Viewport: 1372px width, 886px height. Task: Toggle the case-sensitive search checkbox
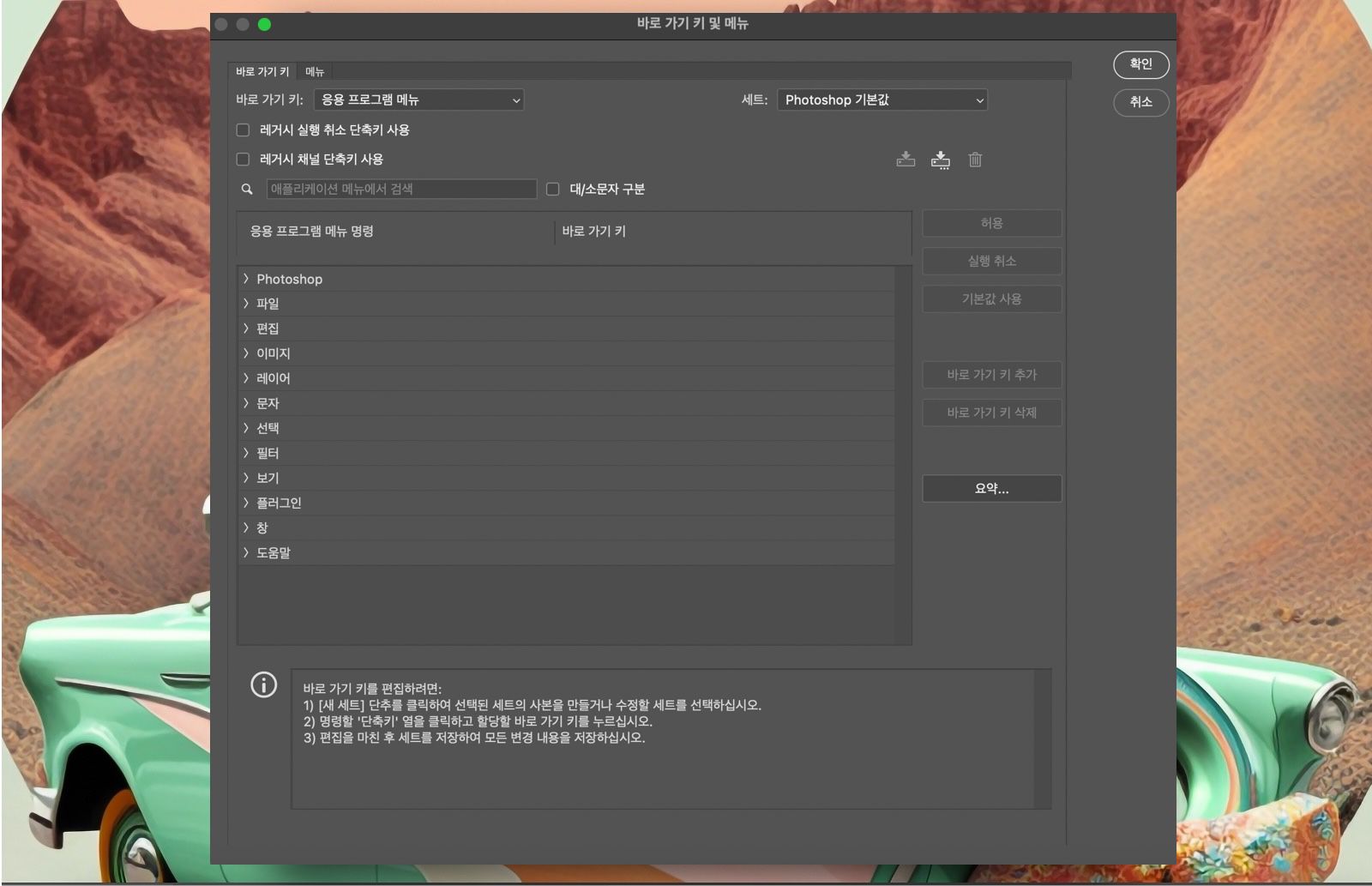tap(552, 189)
